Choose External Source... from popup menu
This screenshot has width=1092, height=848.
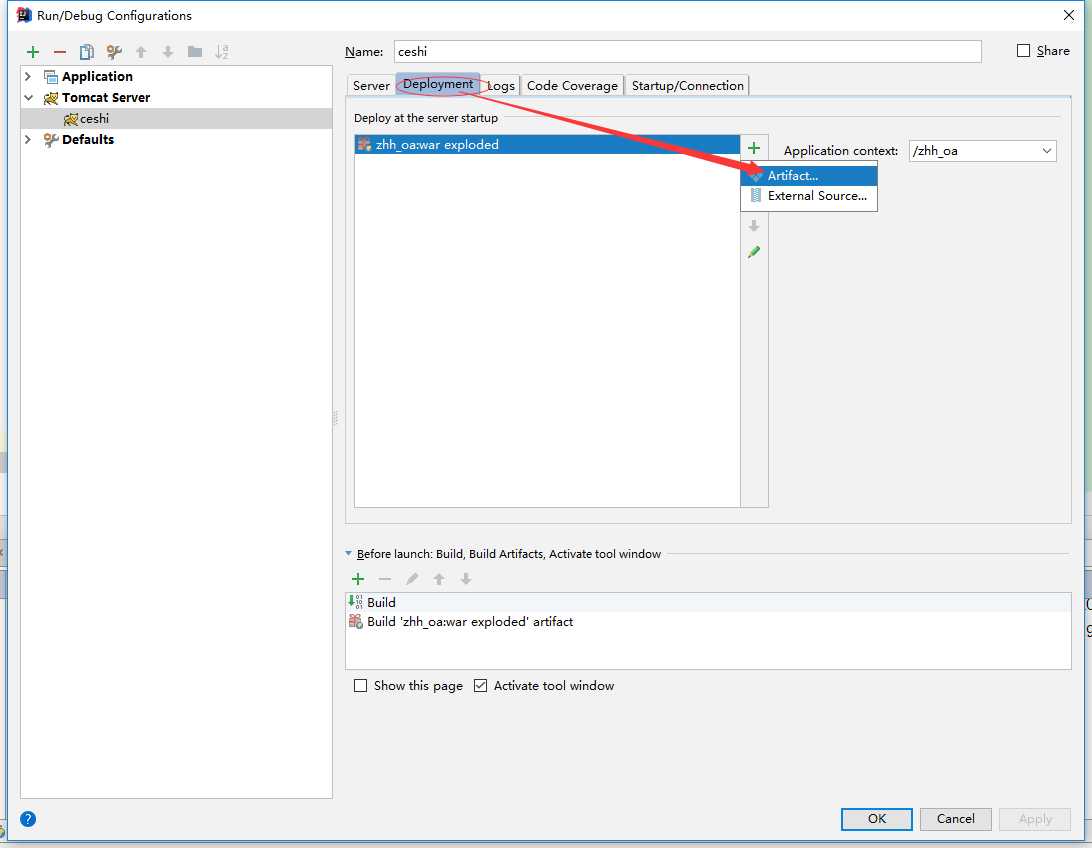coord(809,196)
